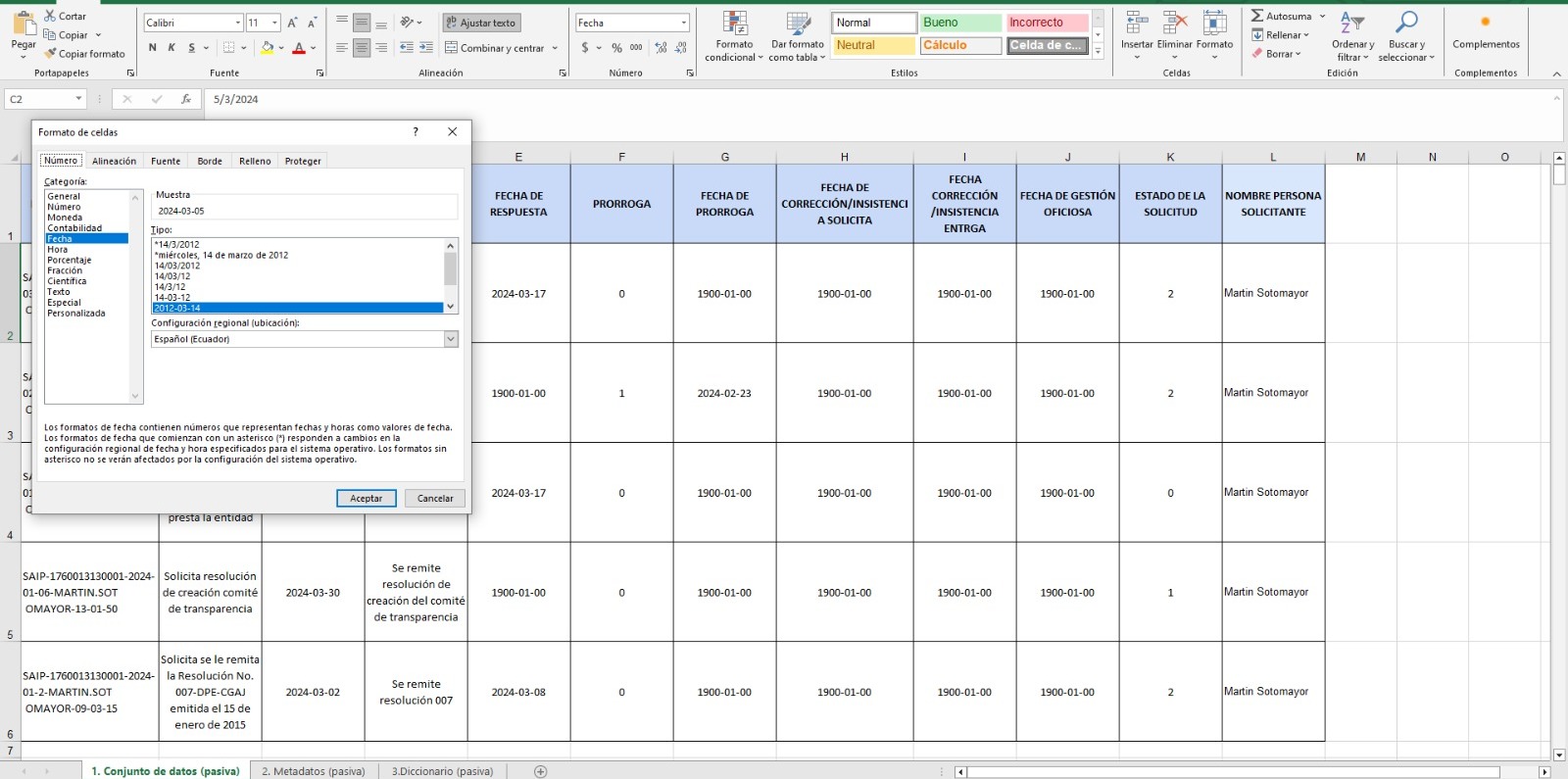This screenshot has width=1568, height=779.
Task: Click the Cortar scissors icon
Action: click(51, 16)
